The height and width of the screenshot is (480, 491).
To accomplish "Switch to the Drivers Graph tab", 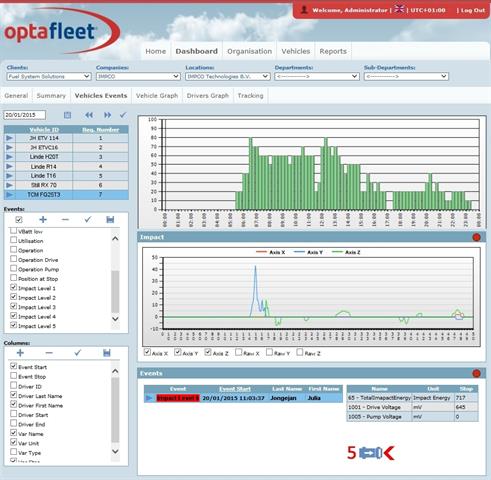I will [x=208, y=96].
